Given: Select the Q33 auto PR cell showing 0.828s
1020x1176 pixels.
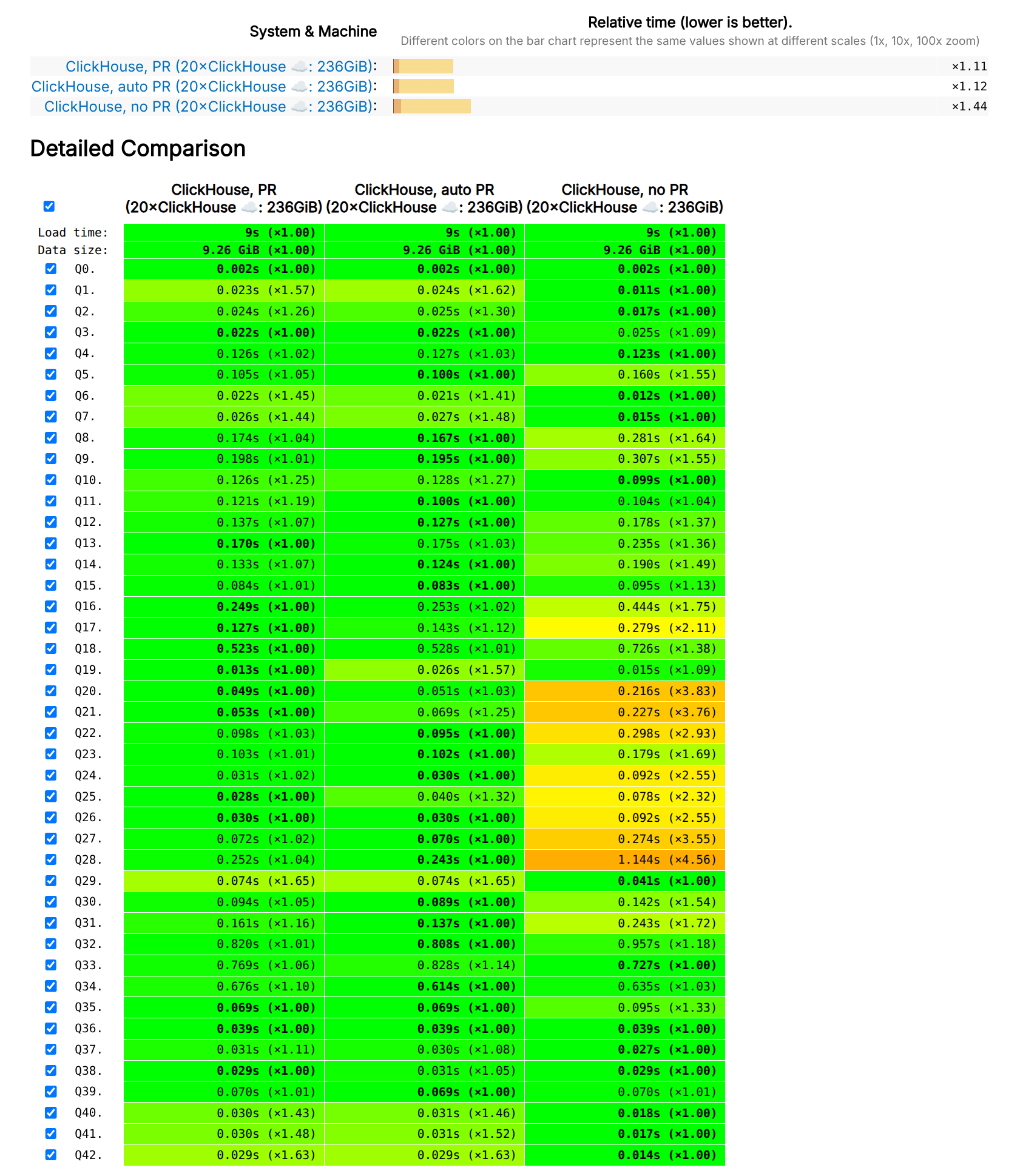Looking at the screenshot, I should [x=424, y=965].
